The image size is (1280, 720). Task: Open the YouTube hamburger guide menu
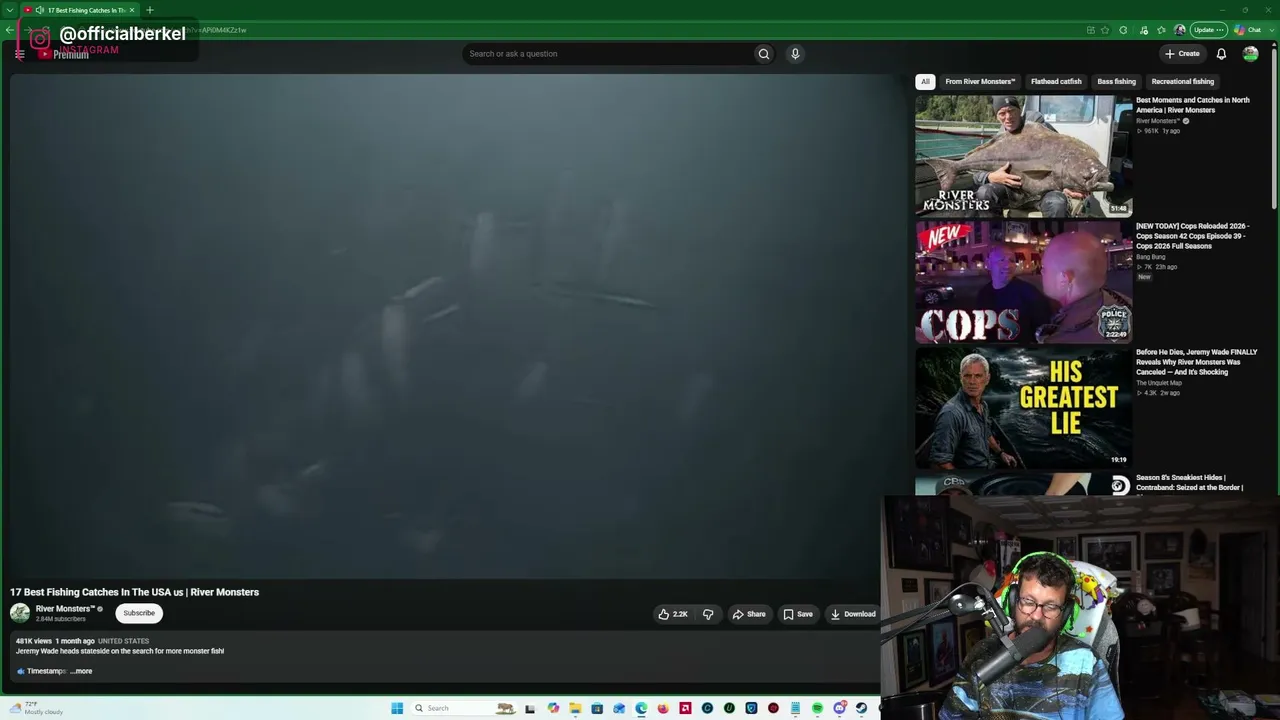(x=19, y=55)
